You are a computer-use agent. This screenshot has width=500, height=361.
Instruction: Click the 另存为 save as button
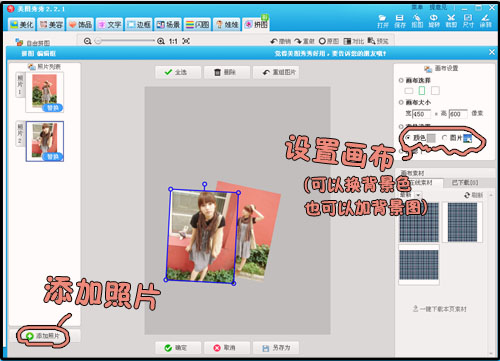click(276, 348)
